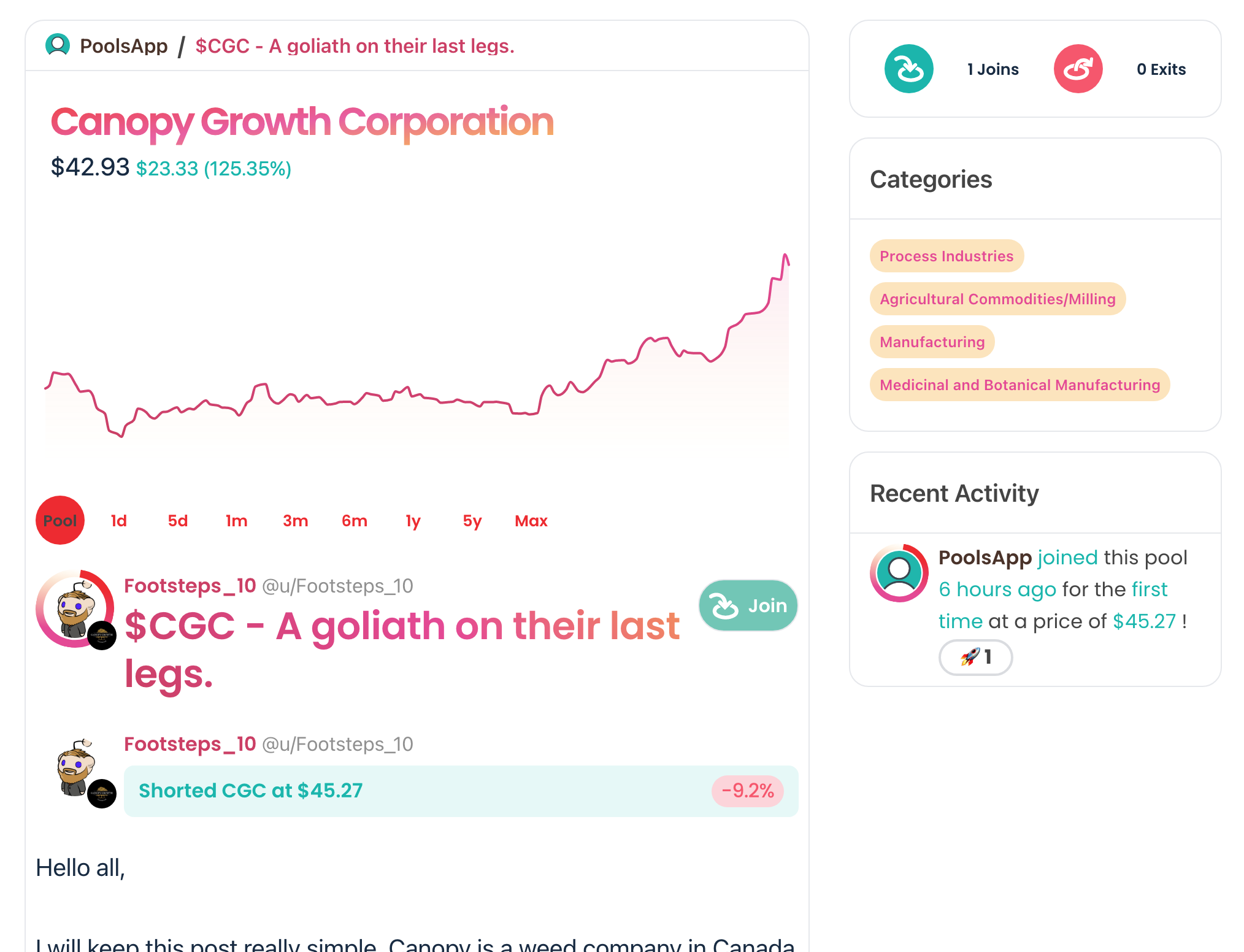
Task: Open Medicinal and Botanical Manufacturing tag
Action: 1019,385
